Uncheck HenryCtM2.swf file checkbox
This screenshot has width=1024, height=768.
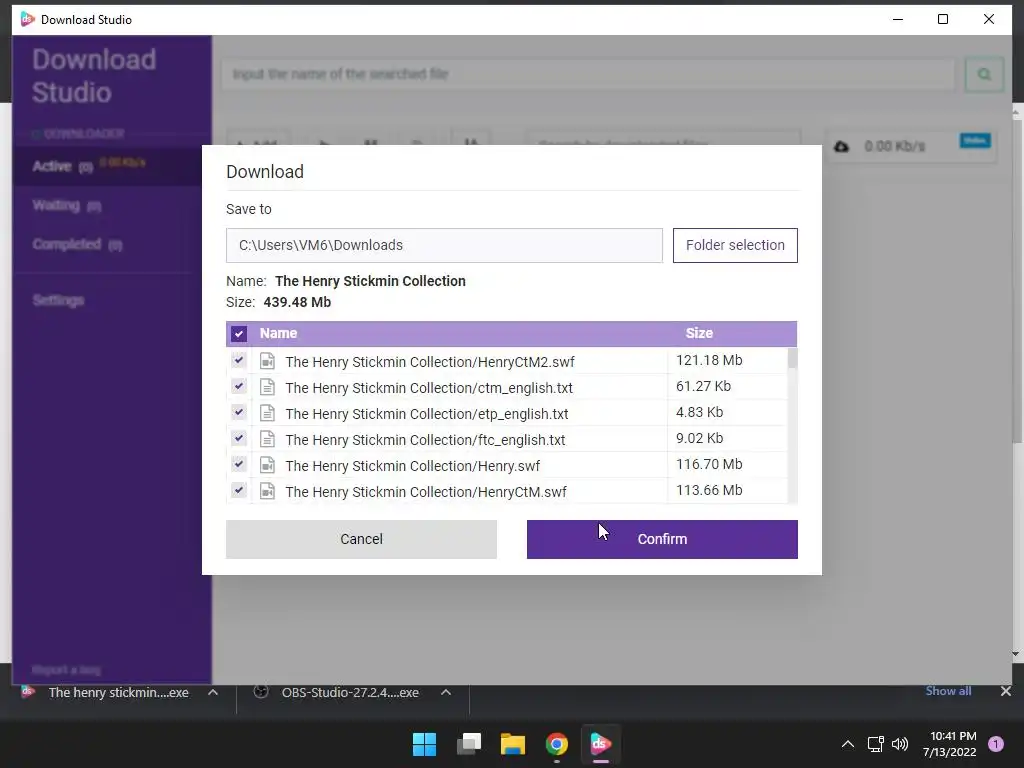(x=238, y=360)
